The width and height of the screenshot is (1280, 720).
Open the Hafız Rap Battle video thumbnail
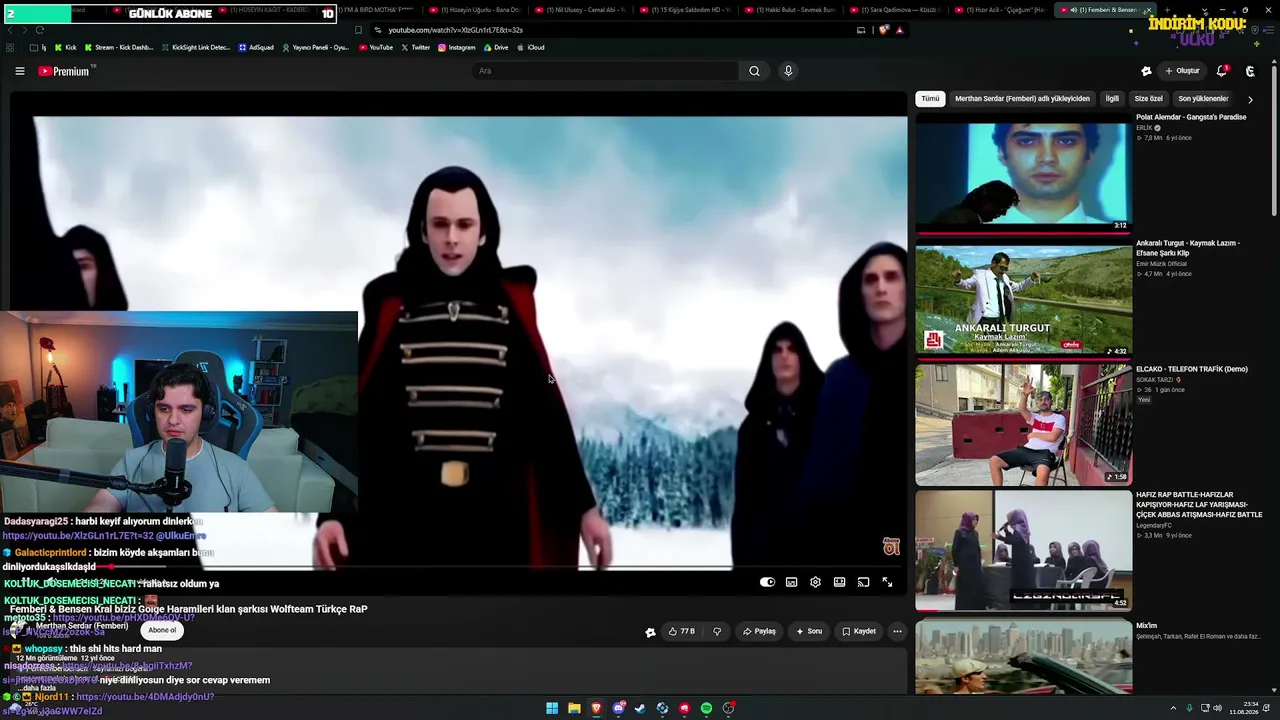[1024, 549]
